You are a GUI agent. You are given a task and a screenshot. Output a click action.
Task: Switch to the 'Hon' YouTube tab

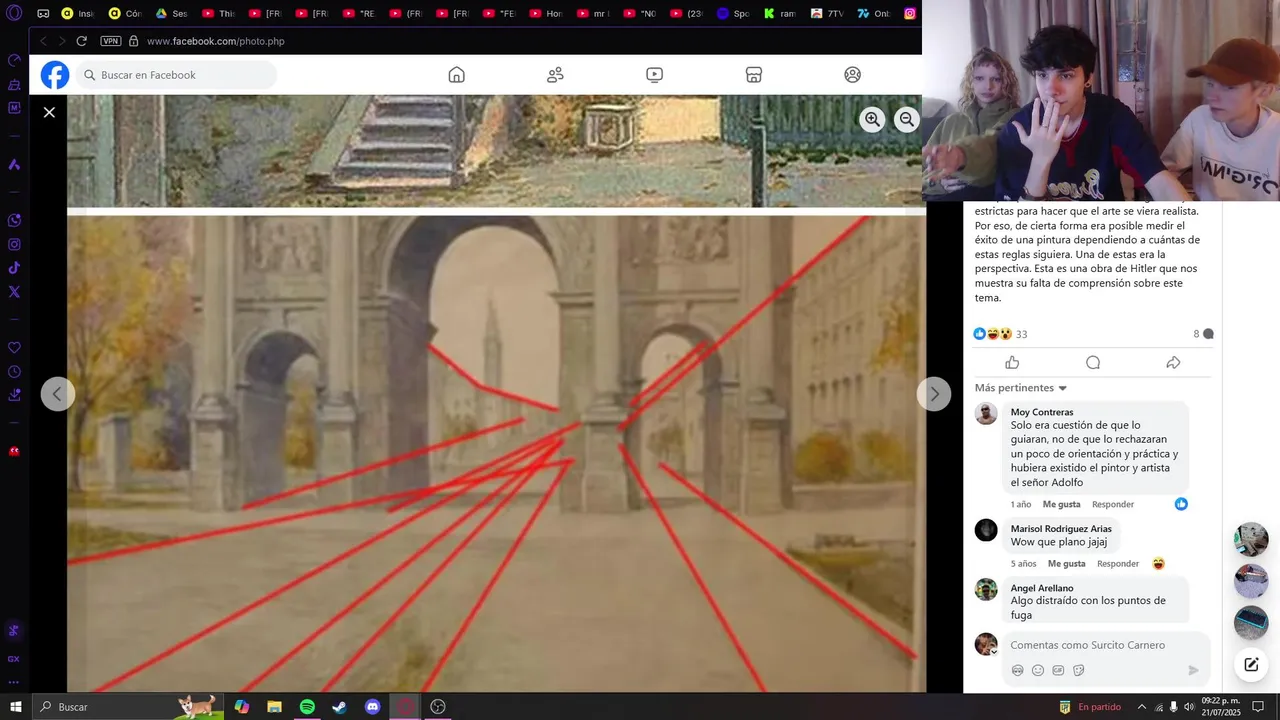tap(545, 14)
